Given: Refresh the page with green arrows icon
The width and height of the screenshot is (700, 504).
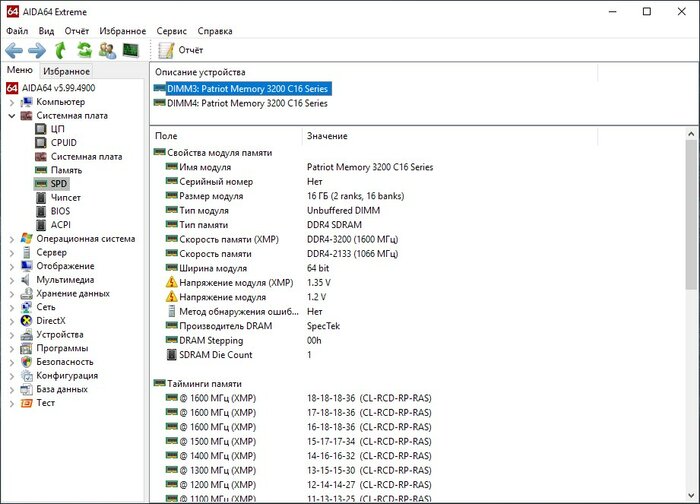Looking at the screenshot, I should point(84,50).
